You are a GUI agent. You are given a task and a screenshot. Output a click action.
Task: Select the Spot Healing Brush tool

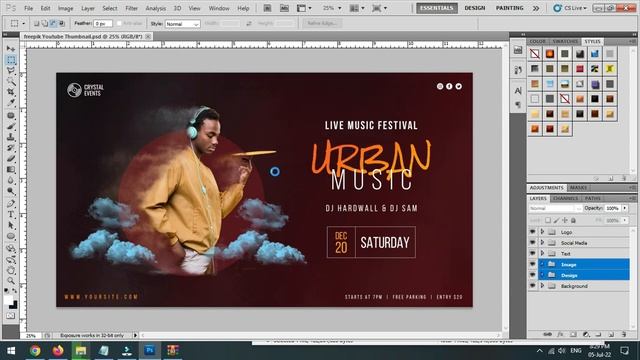pos(11,116)
